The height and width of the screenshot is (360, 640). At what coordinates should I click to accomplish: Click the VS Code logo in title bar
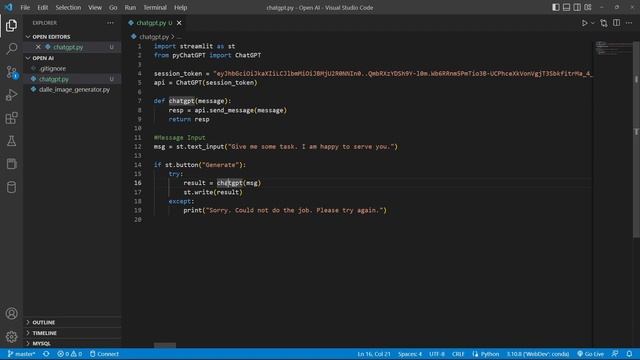click(x=9, y=7)
